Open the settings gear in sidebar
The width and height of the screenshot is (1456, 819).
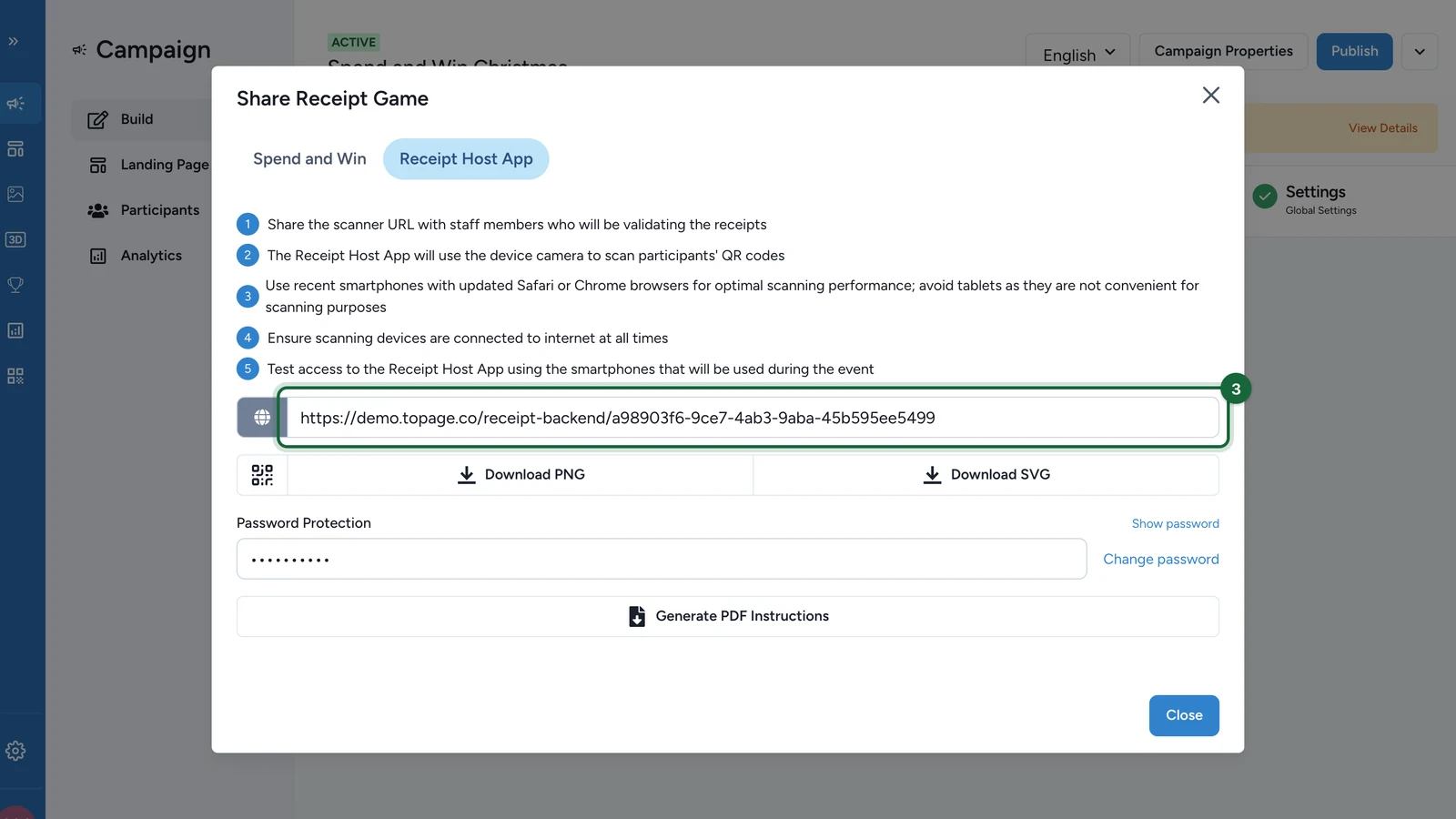15,751
